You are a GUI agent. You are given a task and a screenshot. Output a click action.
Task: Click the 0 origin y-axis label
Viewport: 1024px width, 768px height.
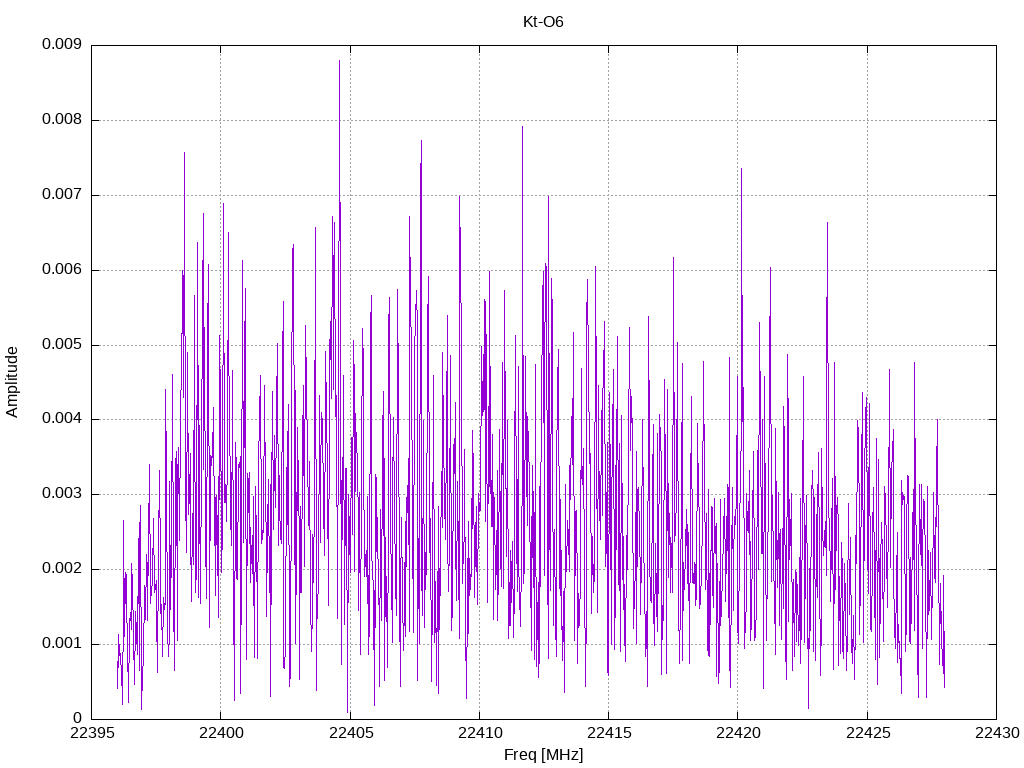77,718
